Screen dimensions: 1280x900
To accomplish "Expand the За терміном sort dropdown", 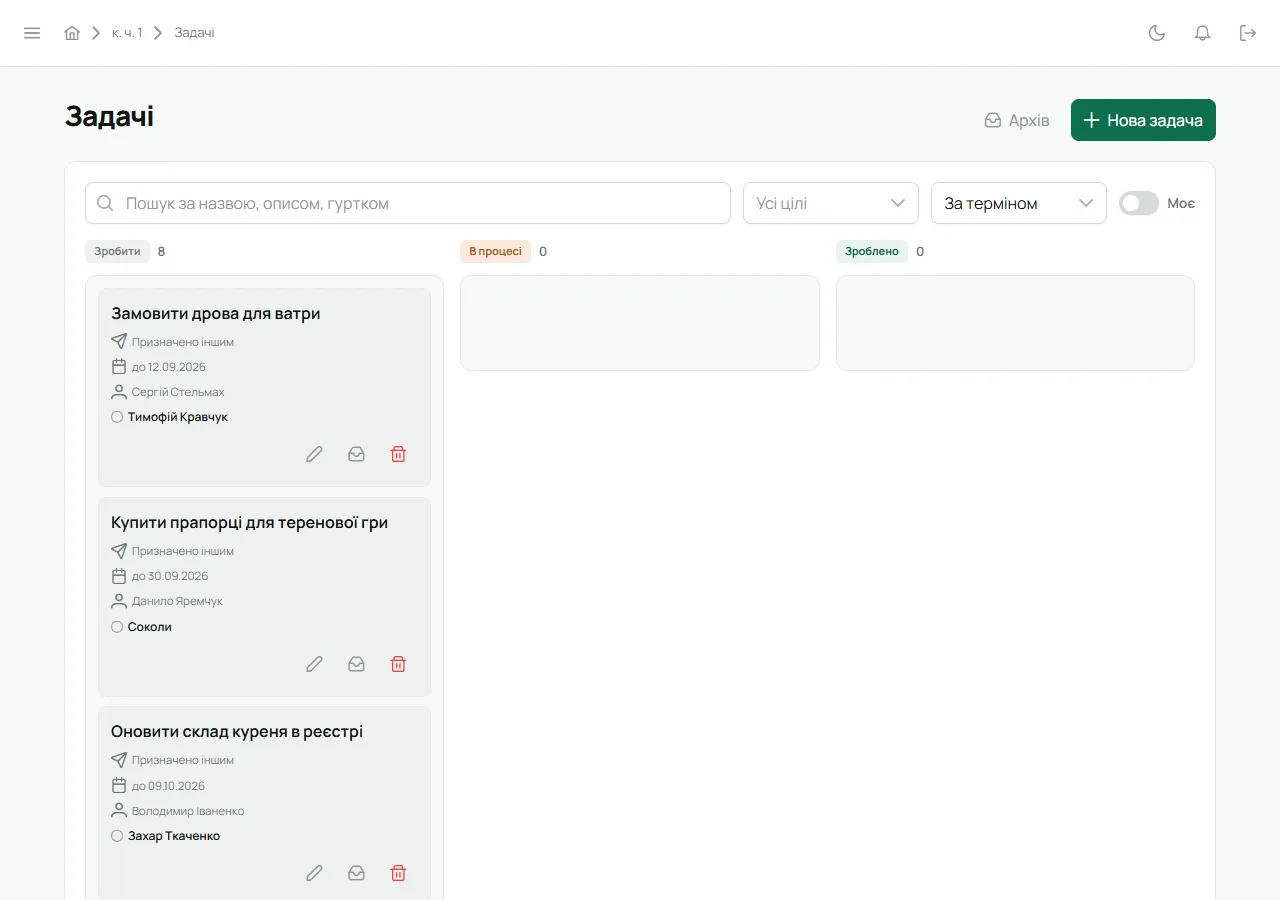I will tap(1019, 203).
